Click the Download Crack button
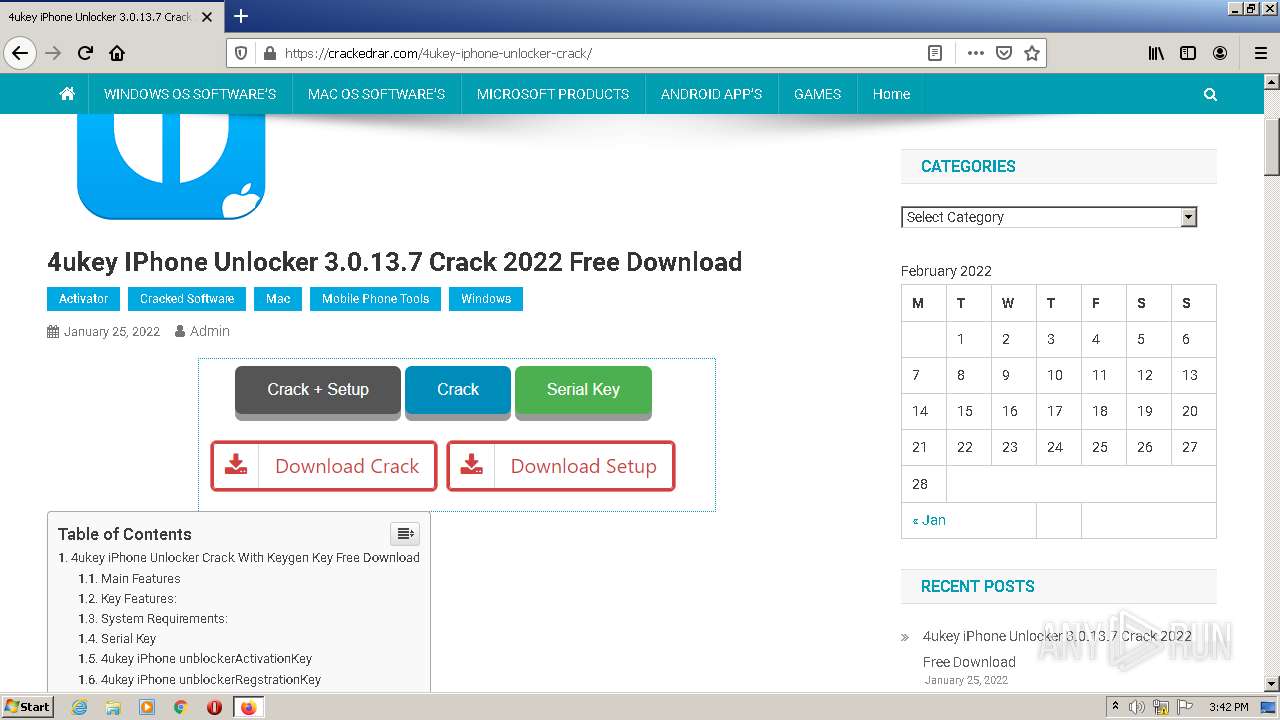 (324, 466)
